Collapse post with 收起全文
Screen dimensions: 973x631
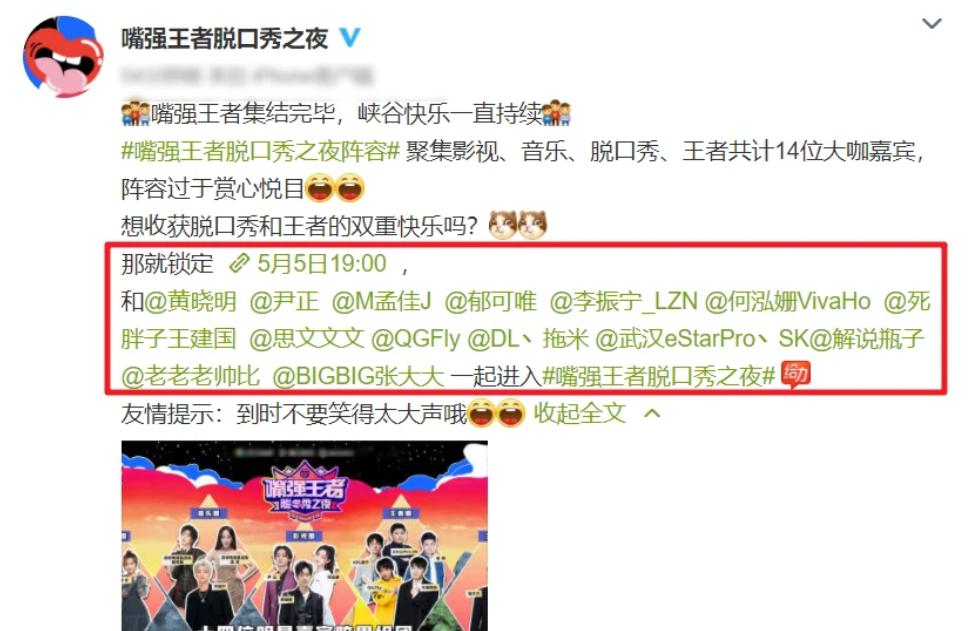pos(580,413)
